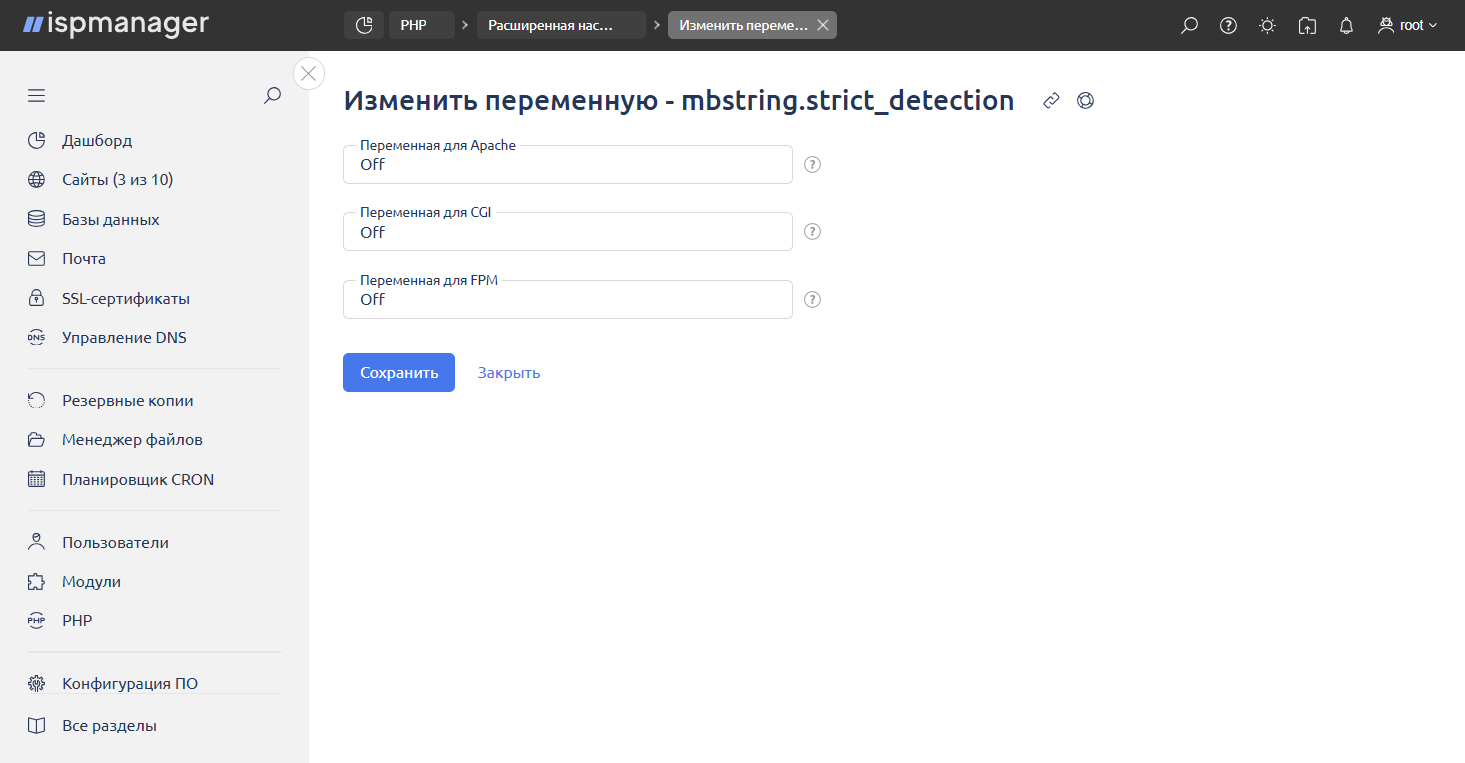The image size is (1465, 763).
Task: Open the notifications bell icon
Action: [x=1346, y=26]
